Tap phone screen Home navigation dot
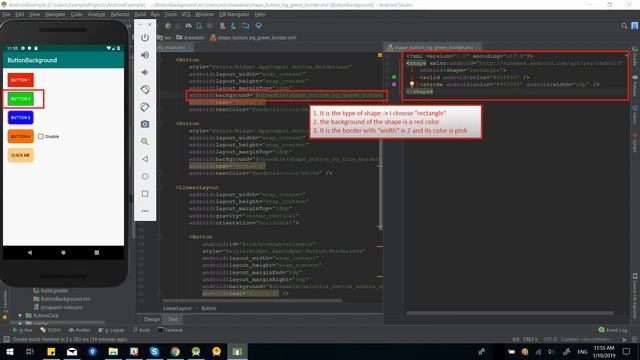This screenshot has width=640, height=360. click(63, 253)
